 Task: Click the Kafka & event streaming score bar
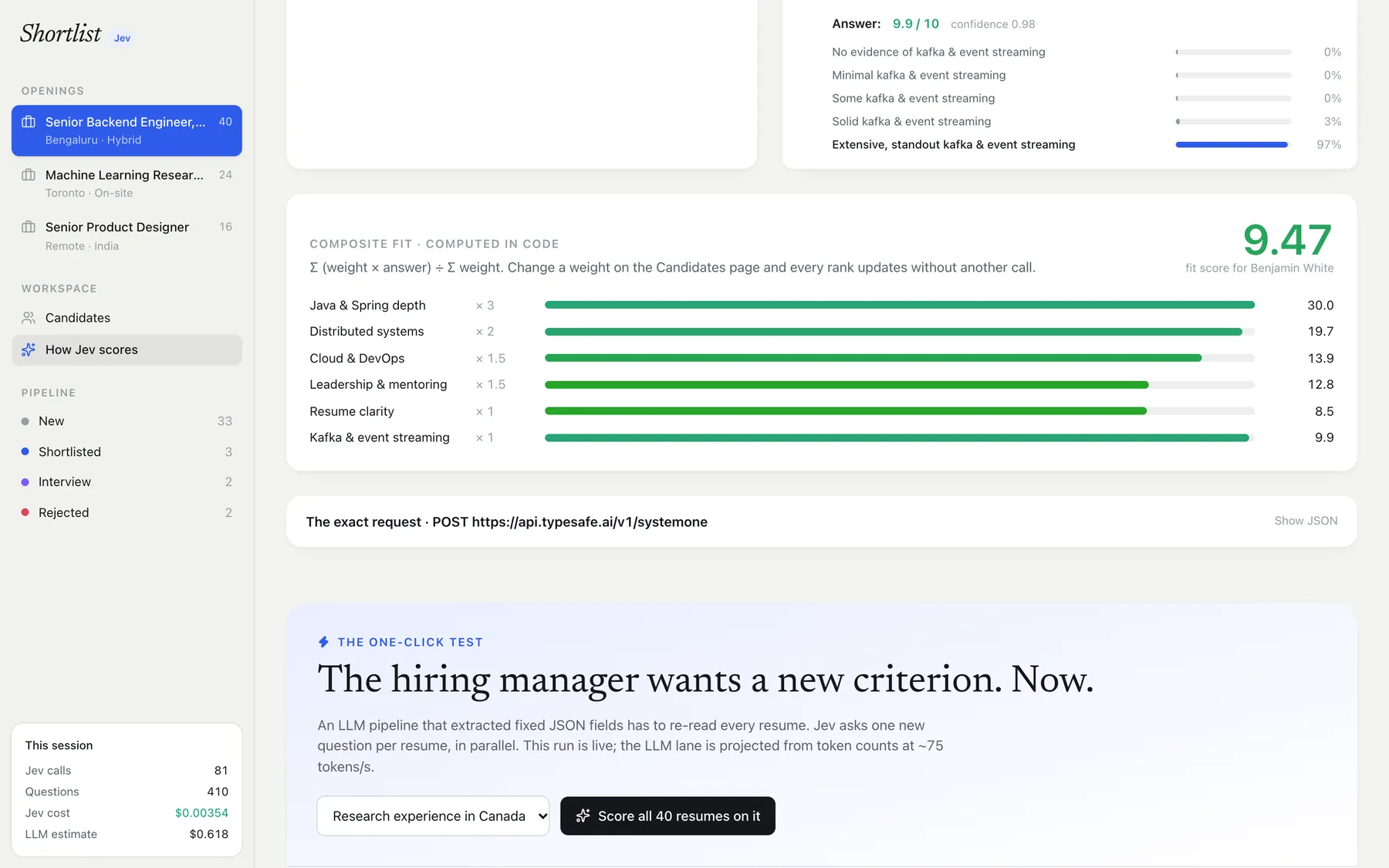click(900, 437)
